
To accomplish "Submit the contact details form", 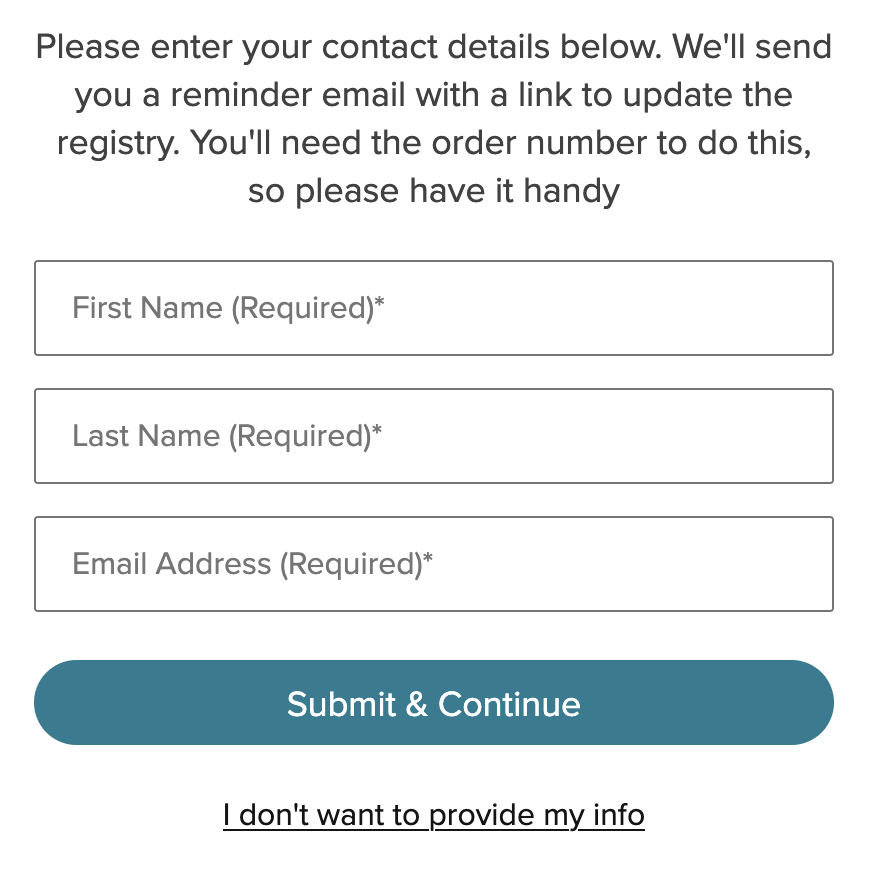I will click(x=434, y=703).
